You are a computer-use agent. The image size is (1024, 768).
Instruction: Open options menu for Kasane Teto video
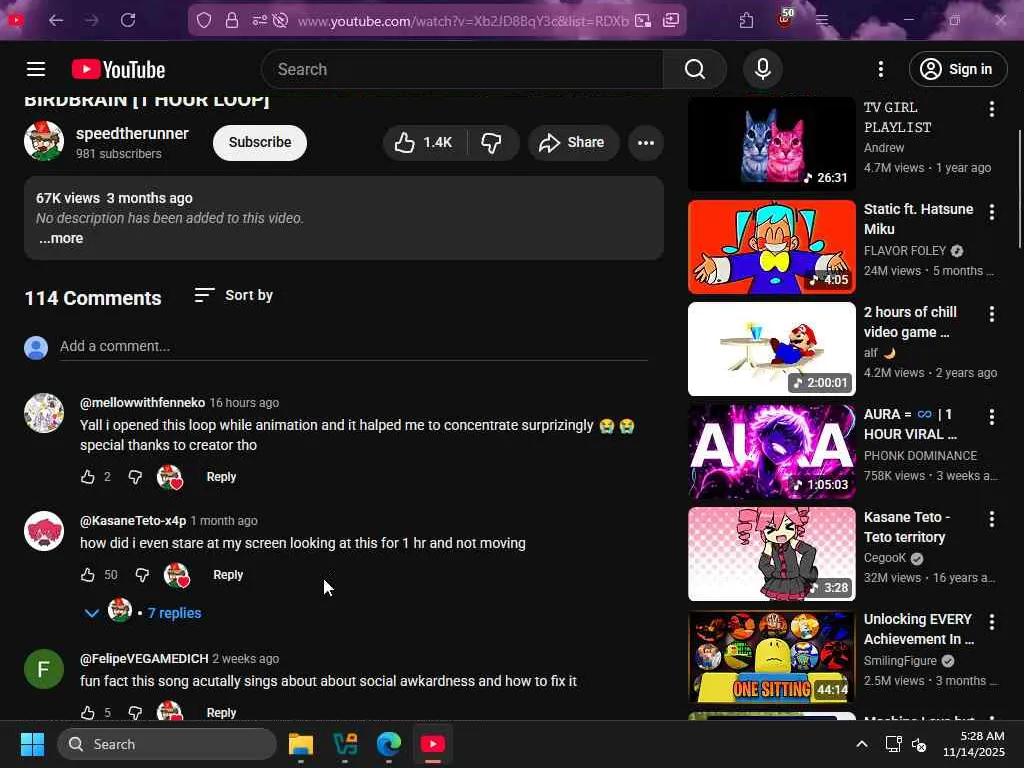click(991, 519)
